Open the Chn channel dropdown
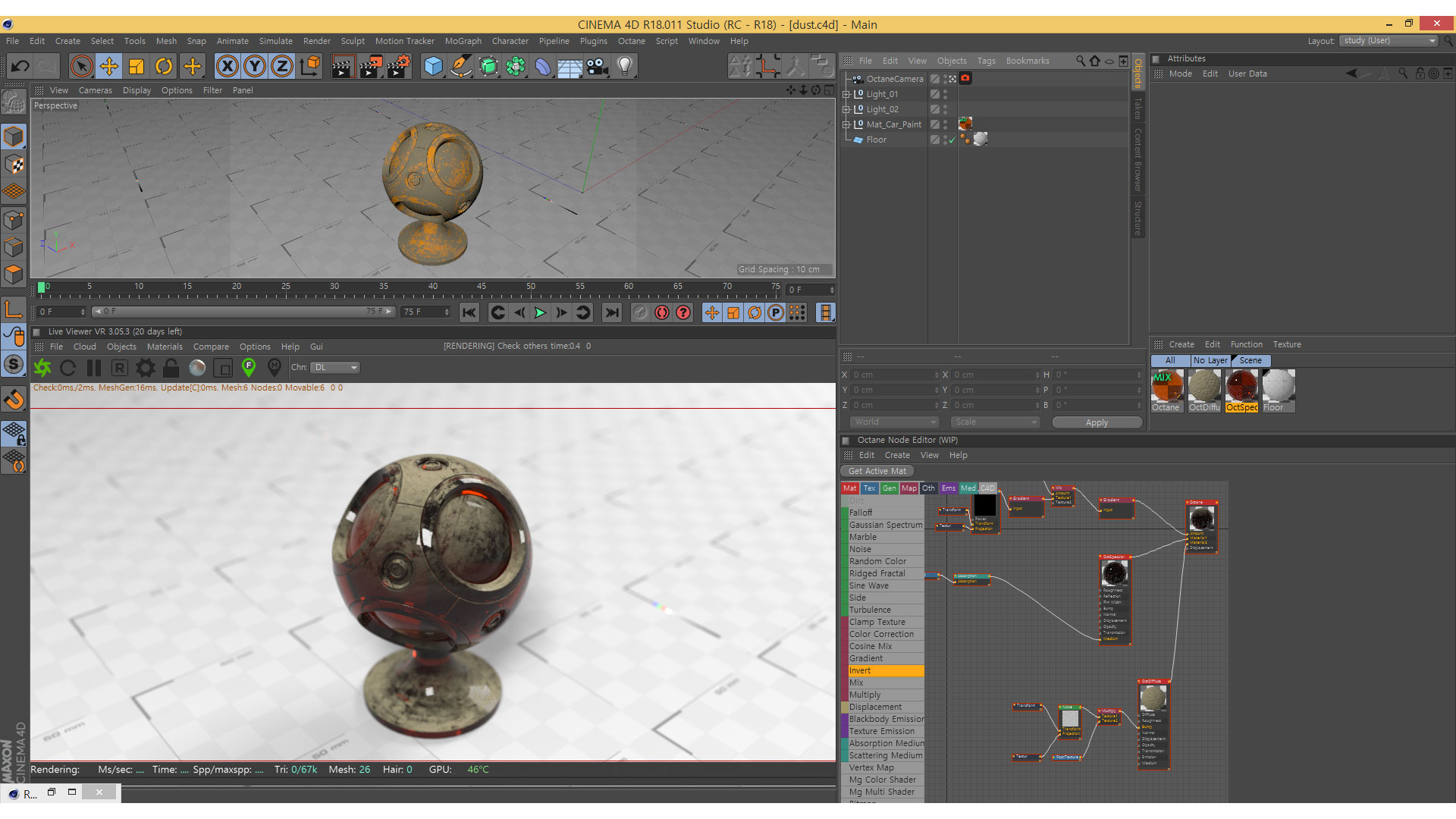This screenshot has width=1456, height=819. click(336, 368)
